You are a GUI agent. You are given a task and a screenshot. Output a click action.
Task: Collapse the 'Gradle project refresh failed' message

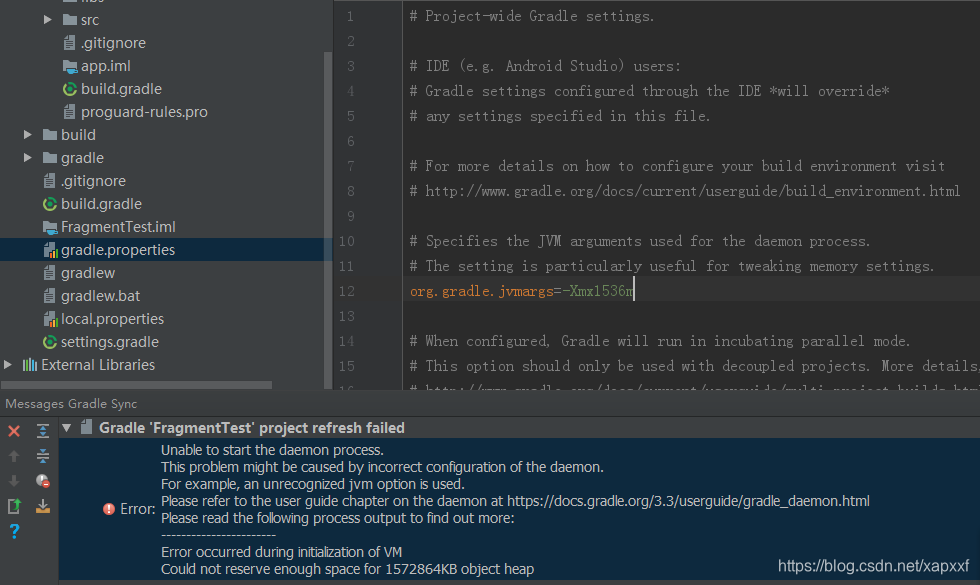click(65, 427)
